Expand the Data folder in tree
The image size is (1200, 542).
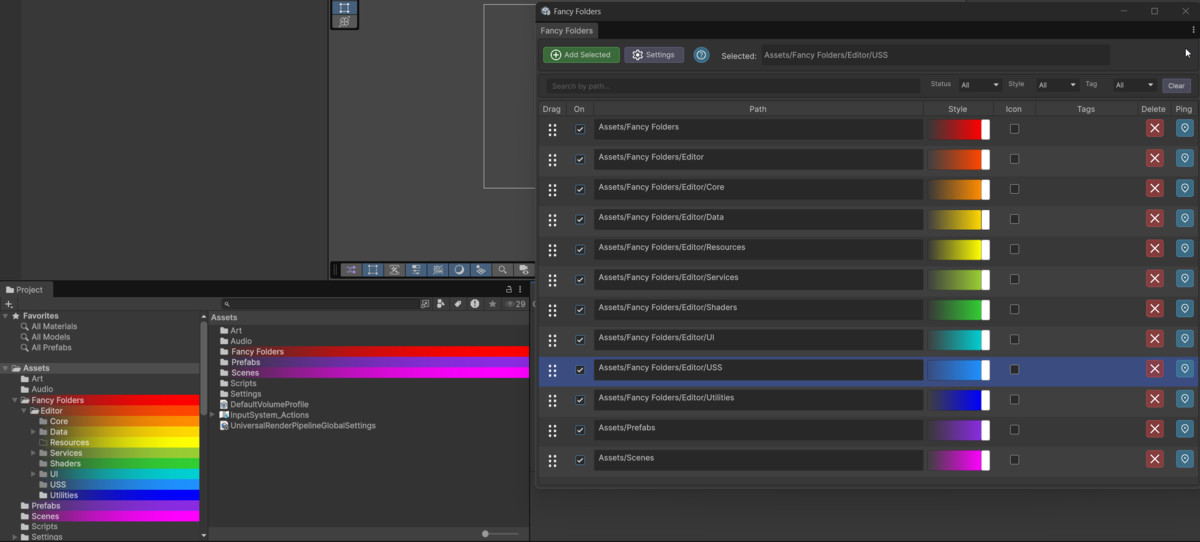click(33, 432)
